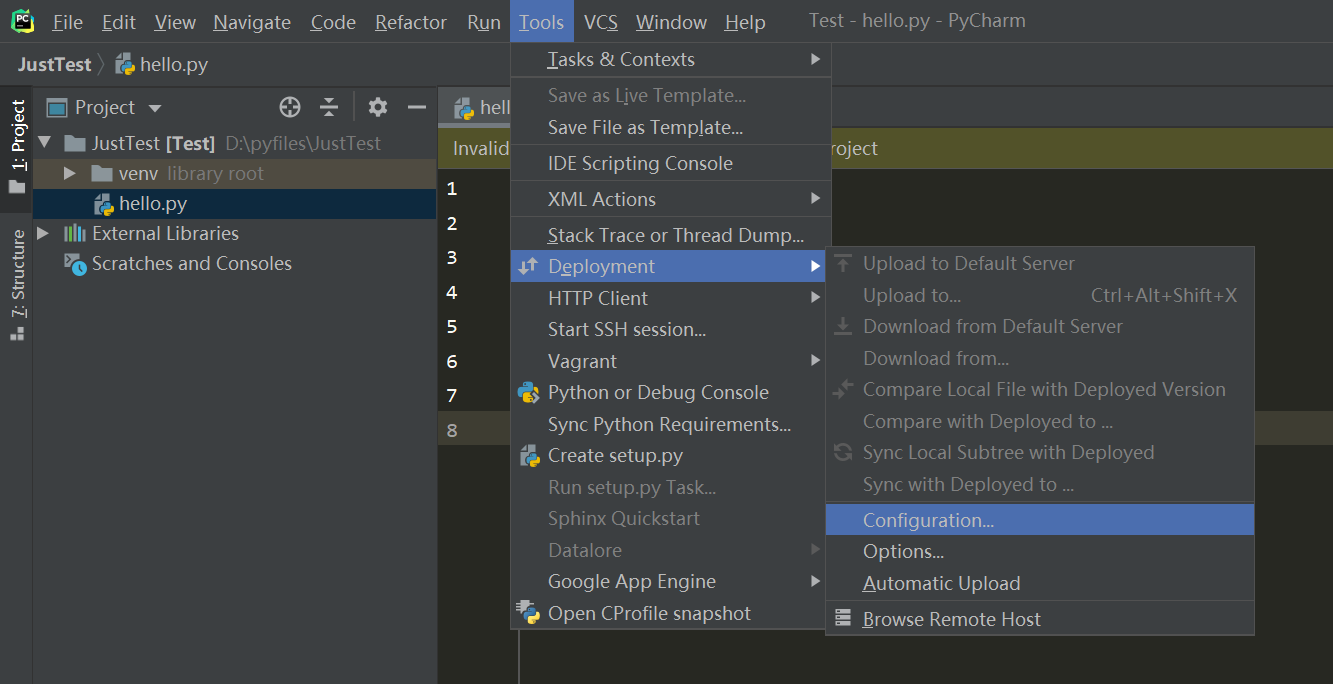Close the open Tools menu

[x=541, y=22]
